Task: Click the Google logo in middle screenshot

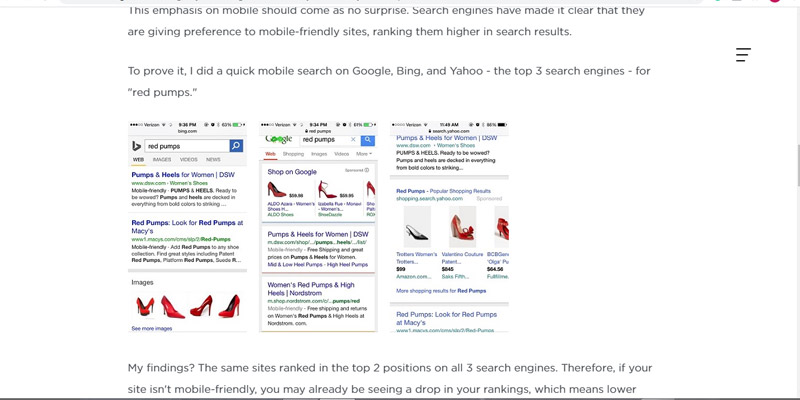Action: coord(279,139)
